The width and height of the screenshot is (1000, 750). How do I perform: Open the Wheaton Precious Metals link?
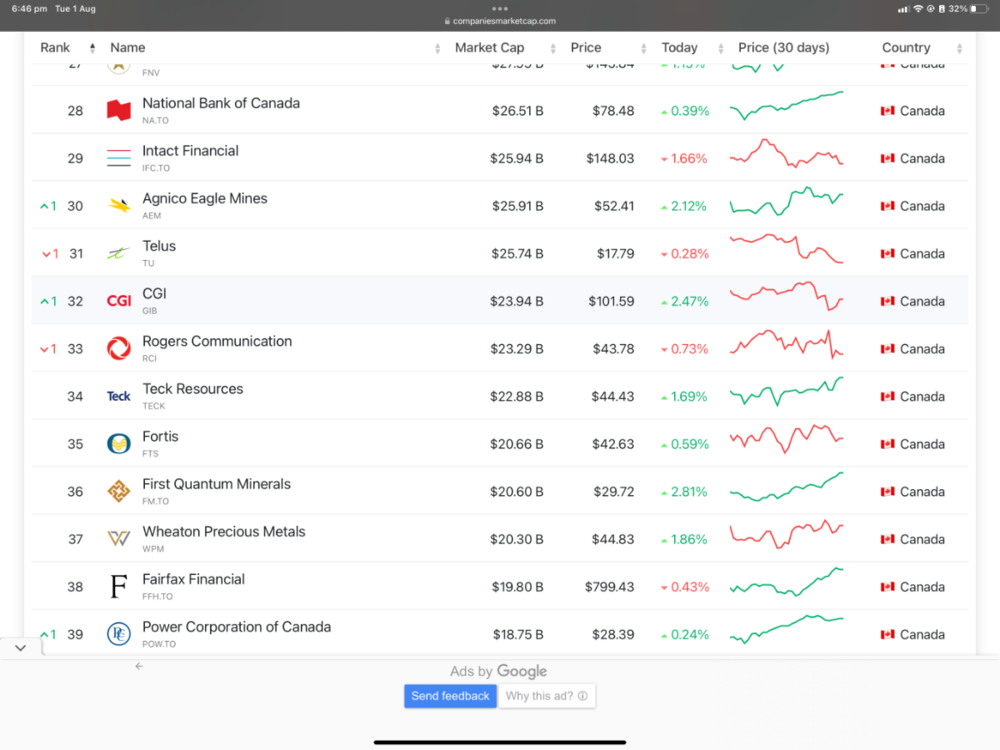tap(224, 531)
